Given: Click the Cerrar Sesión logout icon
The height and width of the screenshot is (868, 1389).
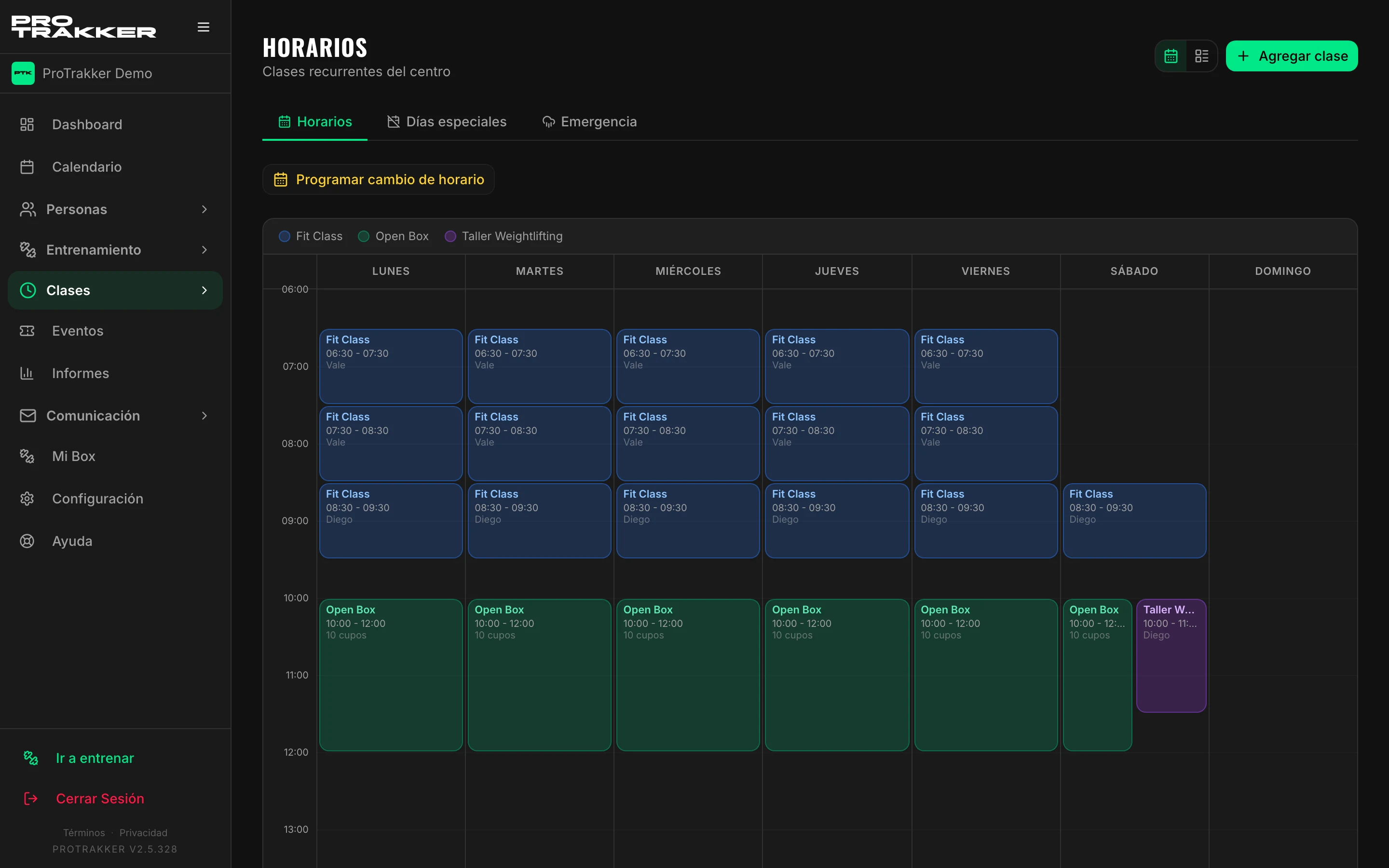Looking at the screenshot, I should pyautogui.click(x=31, y=799).
